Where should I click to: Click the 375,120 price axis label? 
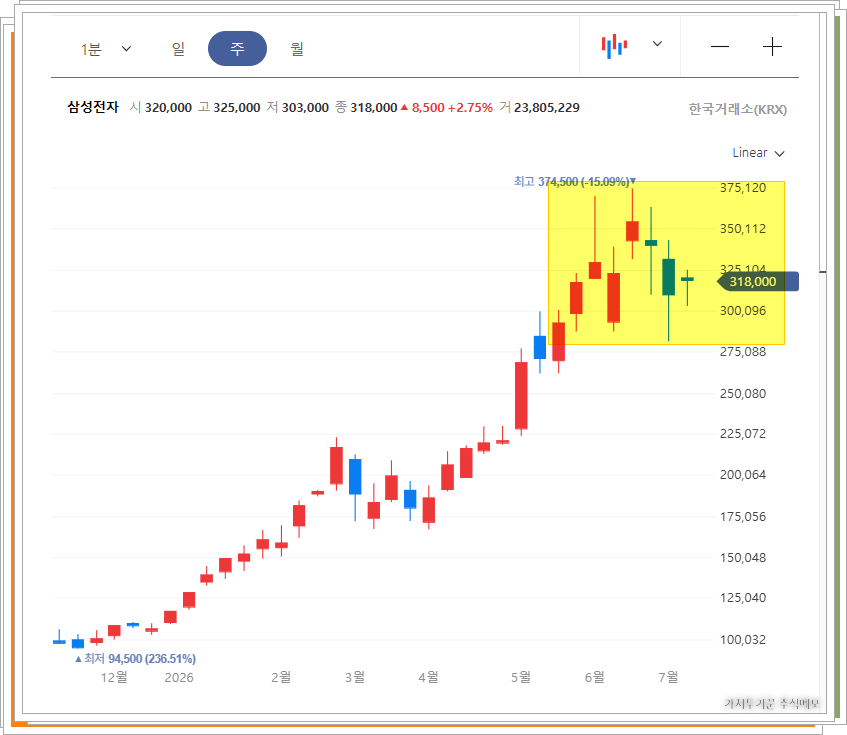[743, 188]
